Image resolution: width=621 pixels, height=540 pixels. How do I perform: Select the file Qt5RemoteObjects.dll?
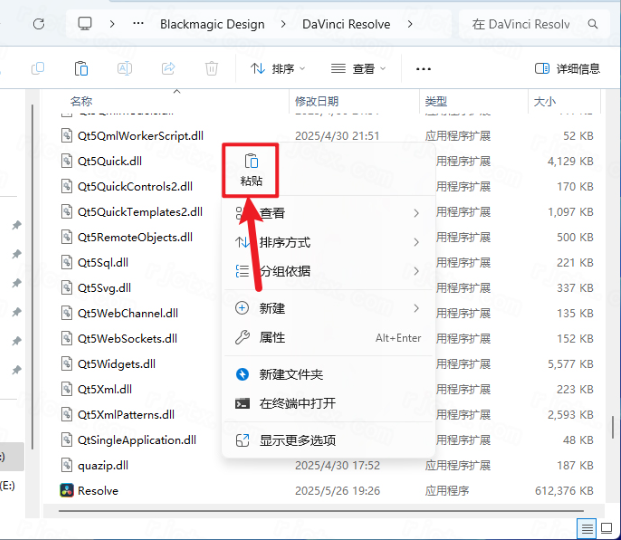coord(135,237)
